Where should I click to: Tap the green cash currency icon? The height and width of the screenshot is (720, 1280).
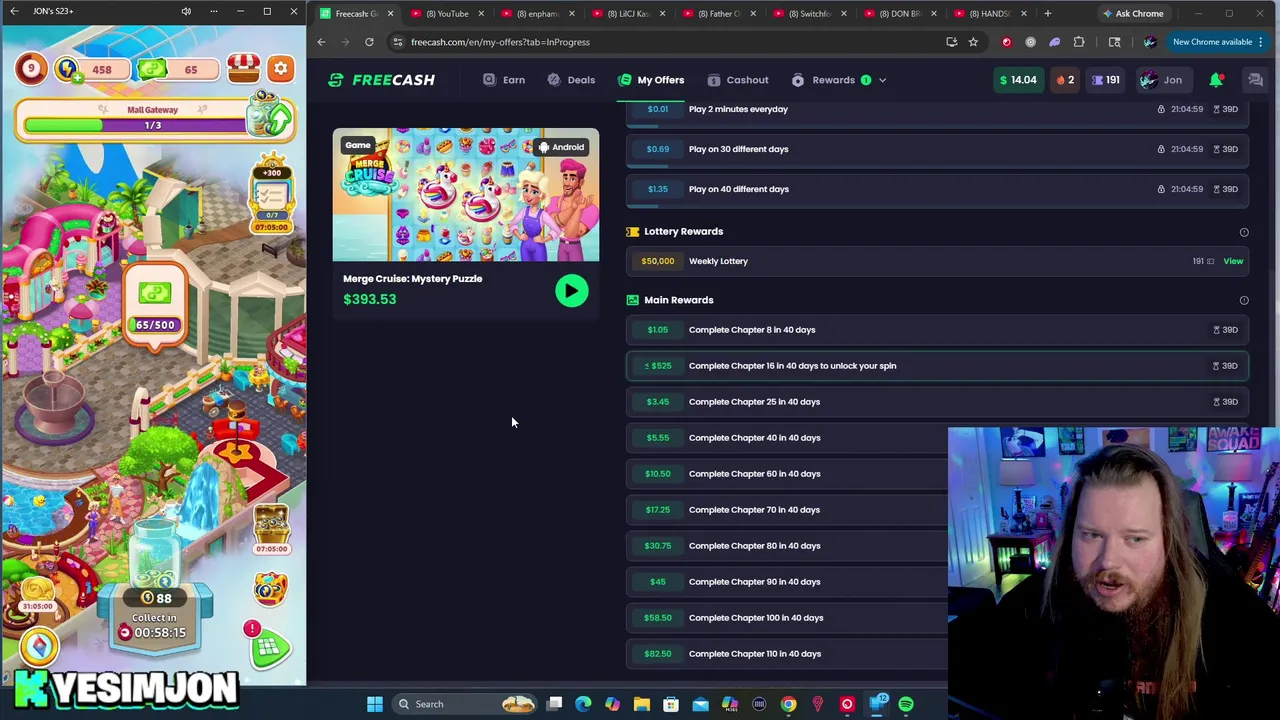[x=153, y=69]
